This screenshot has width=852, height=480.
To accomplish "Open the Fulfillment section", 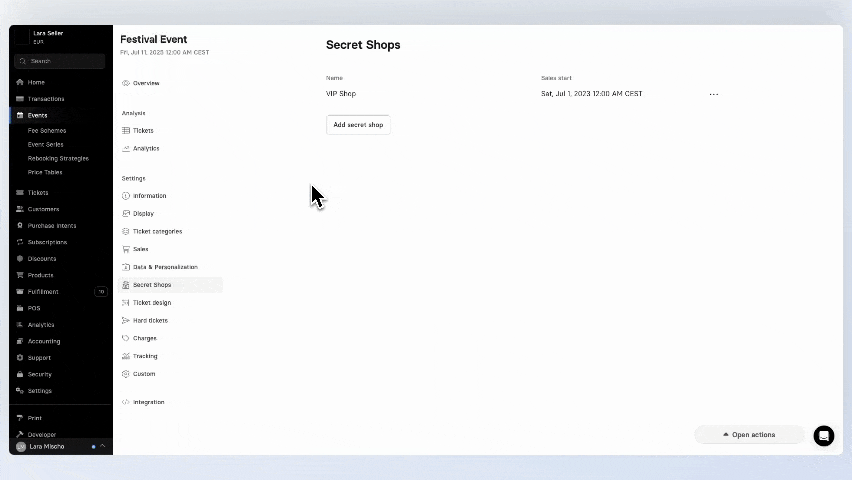I will coord(42,292).
